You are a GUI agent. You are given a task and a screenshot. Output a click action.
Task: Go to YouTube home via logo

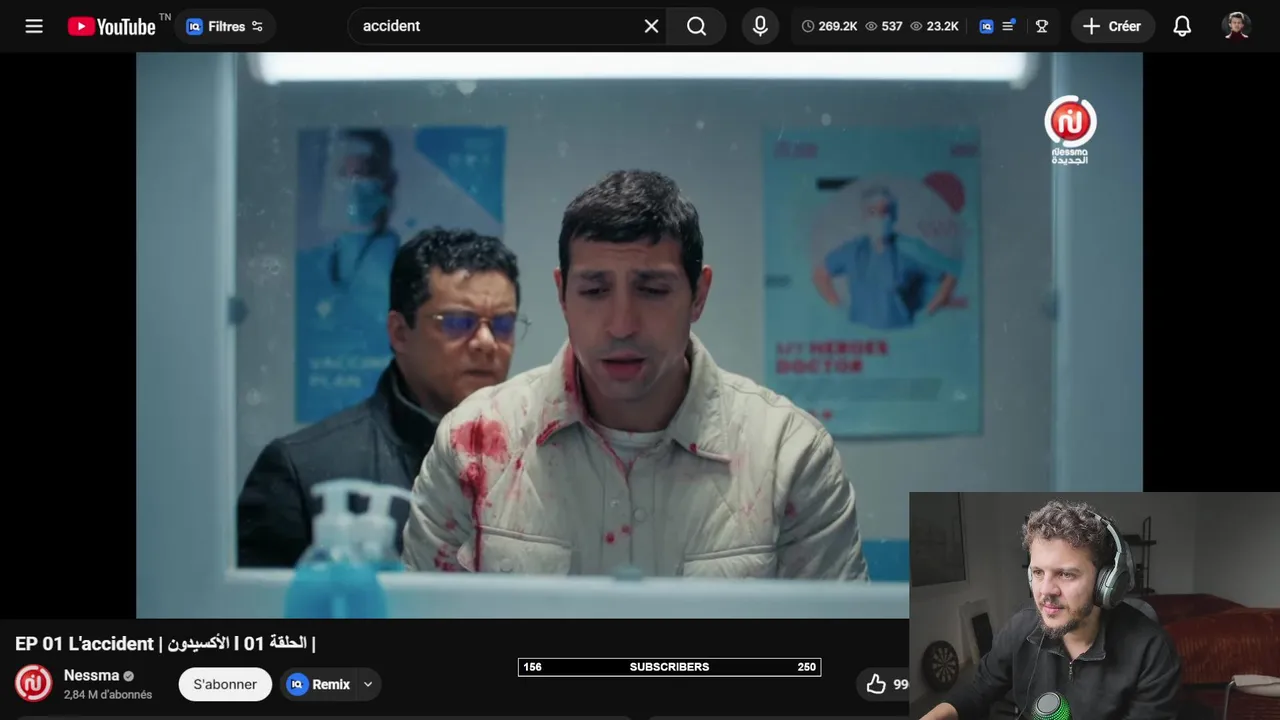click(x=112, y=26)
